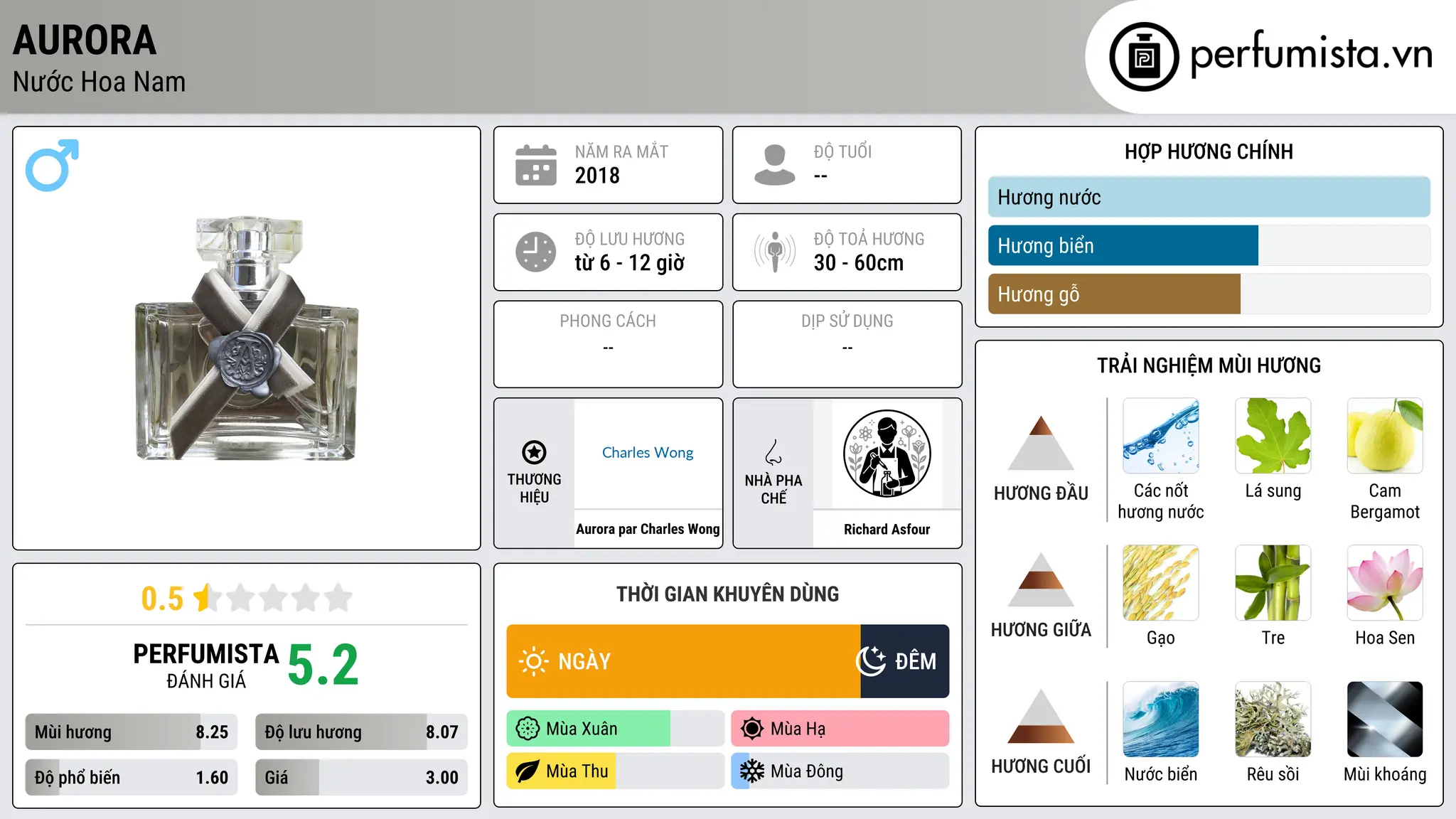Click the sun icon next to Ngày
The image size is (1456, 819).
pyautogui.click(x=533, y=661)
